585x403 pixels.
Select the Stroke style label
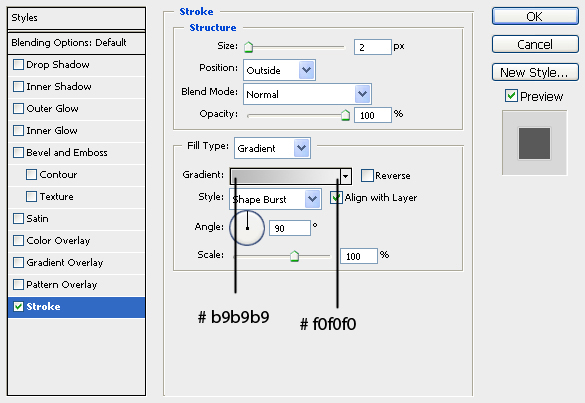coord(43,307)
